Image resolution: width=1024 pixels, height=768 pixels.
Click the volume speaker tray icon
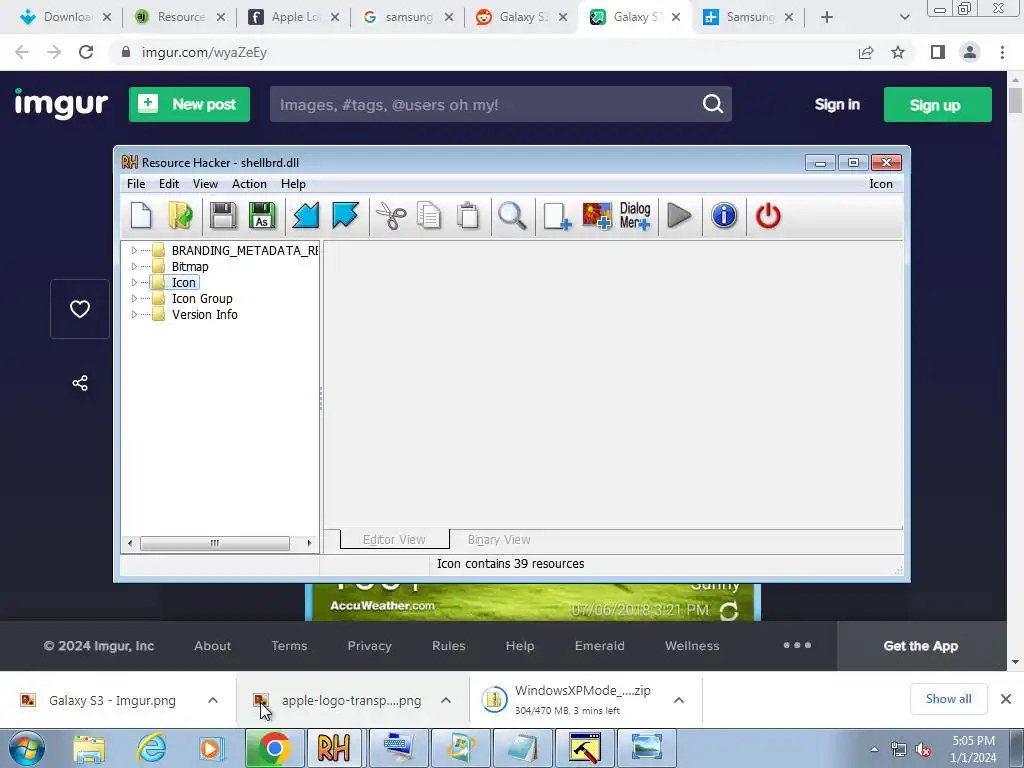[923, 750]
